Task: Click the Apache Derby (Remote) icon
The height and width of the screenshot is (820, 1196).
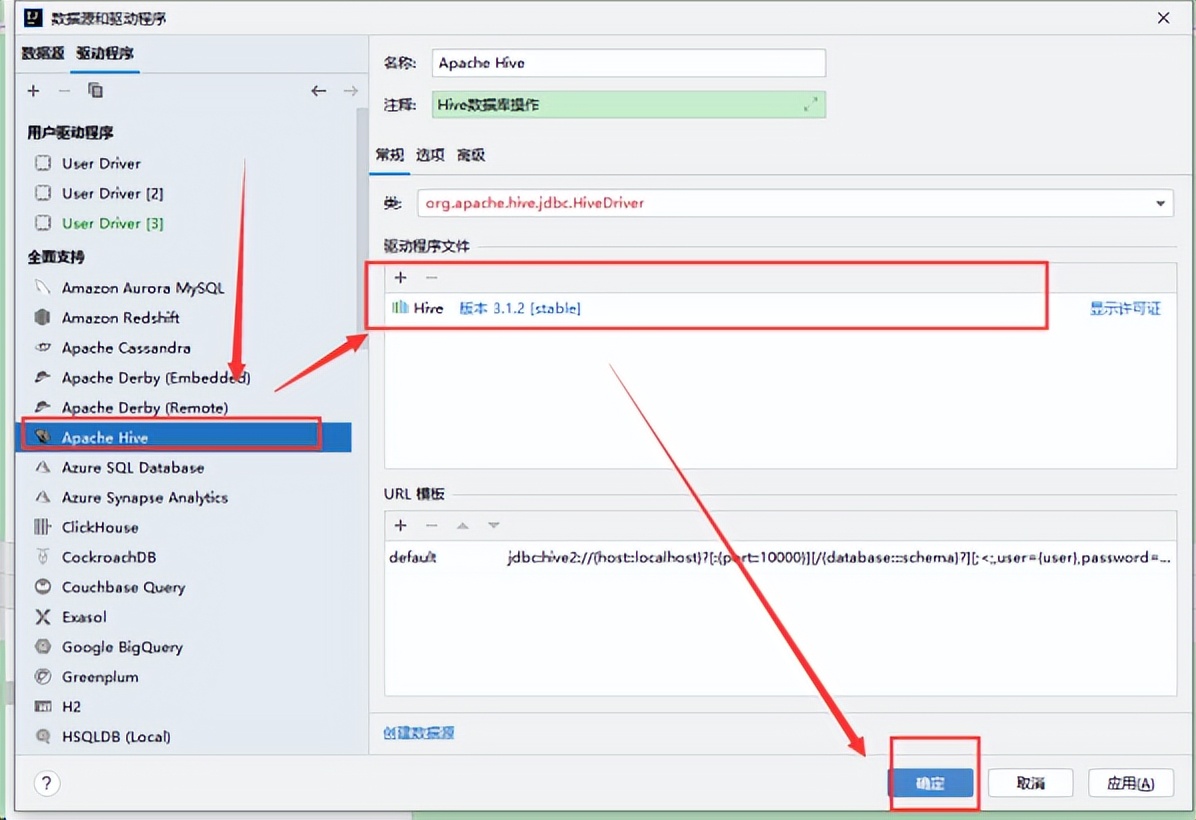Action: (43, 407)
